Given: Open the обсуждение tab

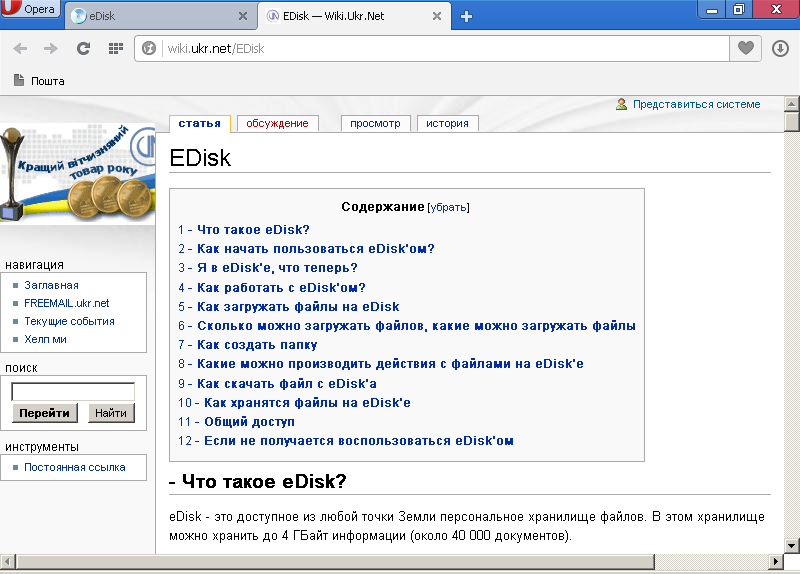Looking at the screenshot, I should (278, 123).
